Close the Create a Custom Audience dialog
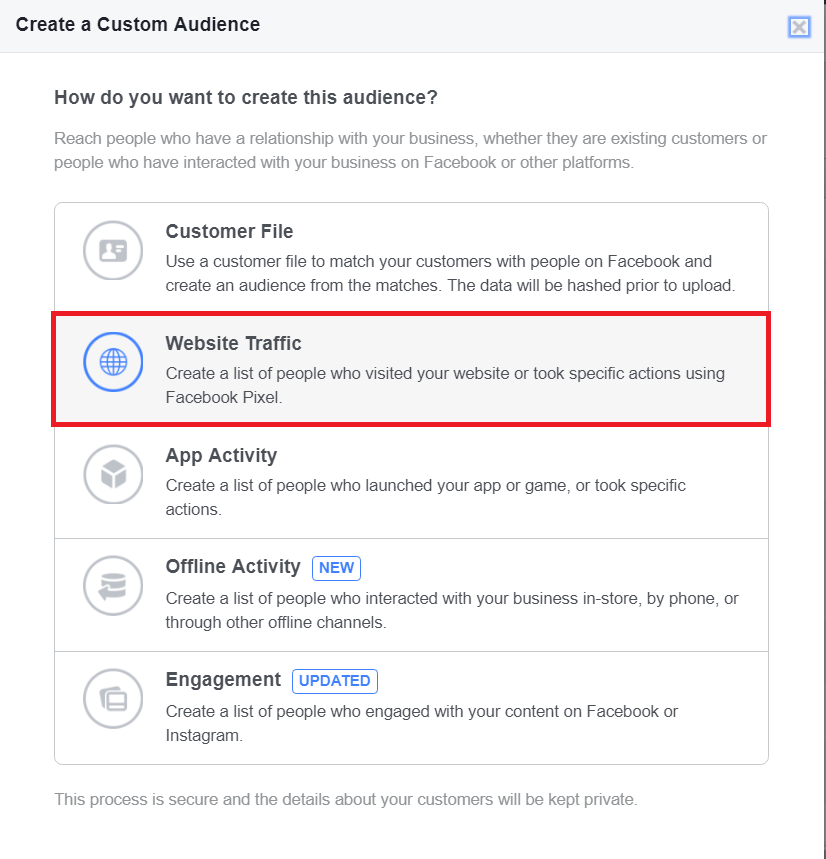This screenshot has height=859, width=826. tap(799, 26)
